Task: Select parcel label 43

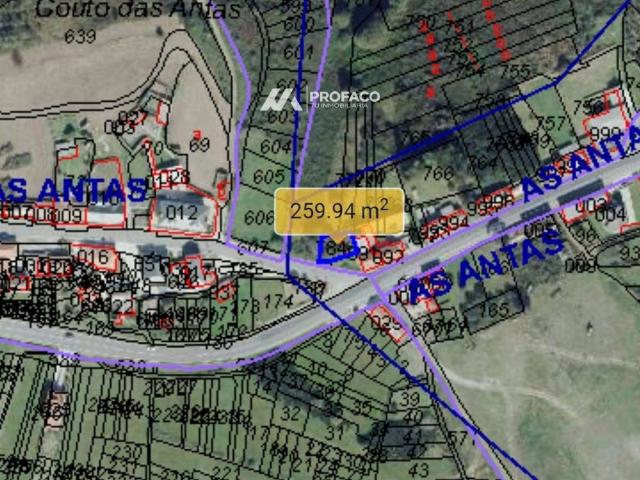Action: pos(418,469)
